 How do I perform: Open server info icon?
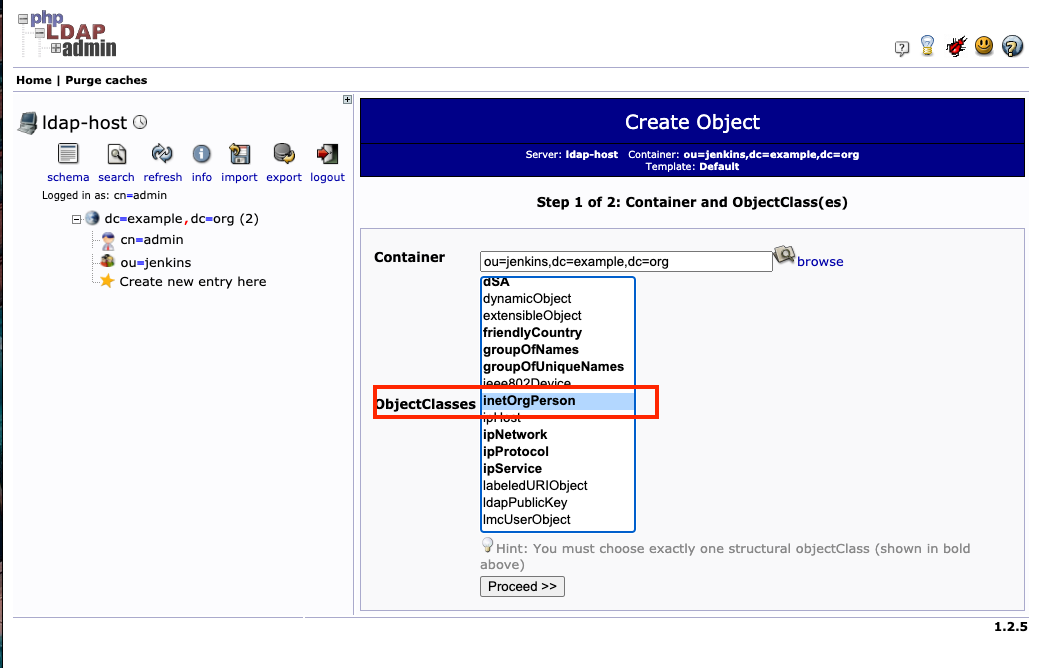point(202,154)
